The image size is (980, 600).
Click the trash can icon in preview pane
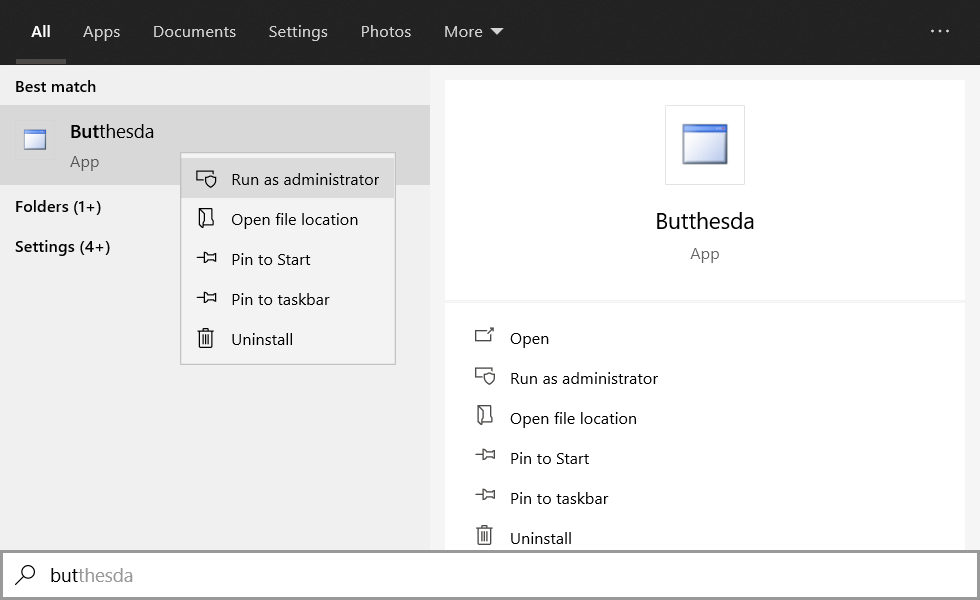[484, 536]
